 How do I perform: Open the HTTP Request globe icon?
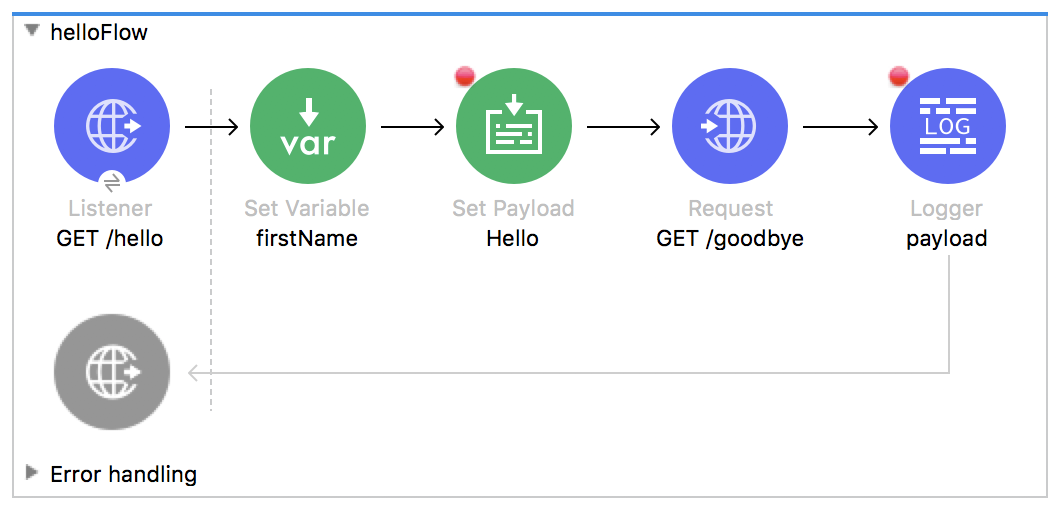[730, 126]
